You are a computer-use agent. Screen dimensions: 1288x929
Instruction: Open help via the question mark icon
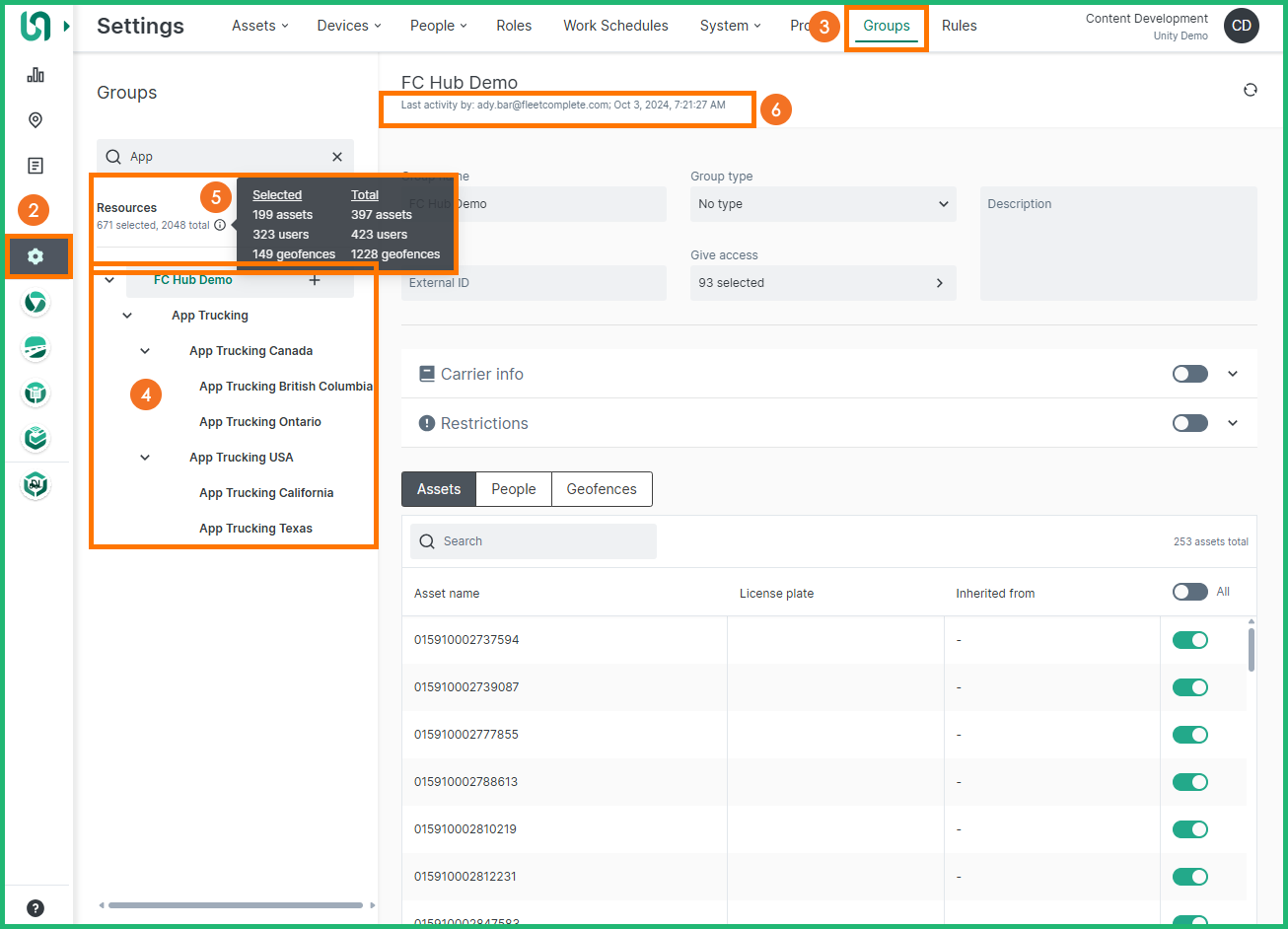point(36,908)
